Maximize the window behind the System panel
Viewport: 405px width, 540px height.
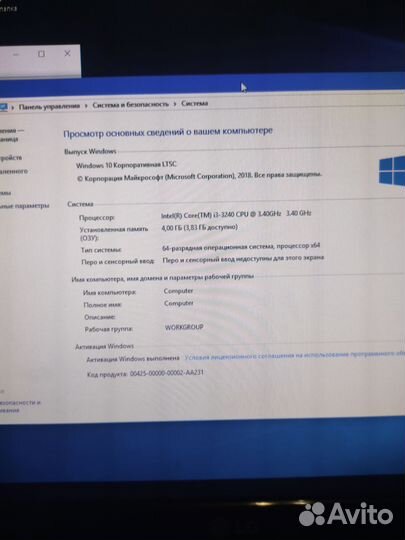41,54
